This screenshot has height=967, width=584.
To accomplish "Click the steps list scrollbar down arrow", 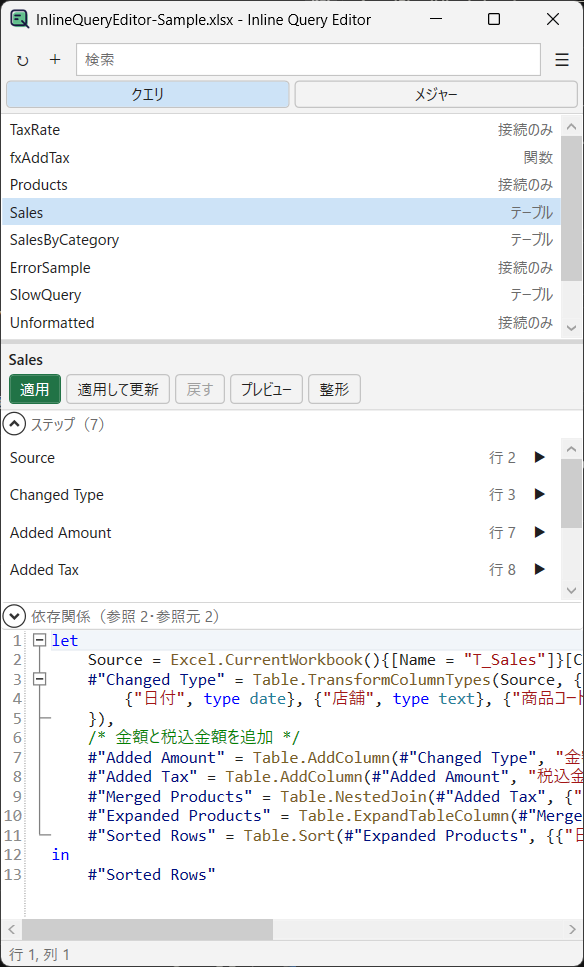I will point(571,591).
